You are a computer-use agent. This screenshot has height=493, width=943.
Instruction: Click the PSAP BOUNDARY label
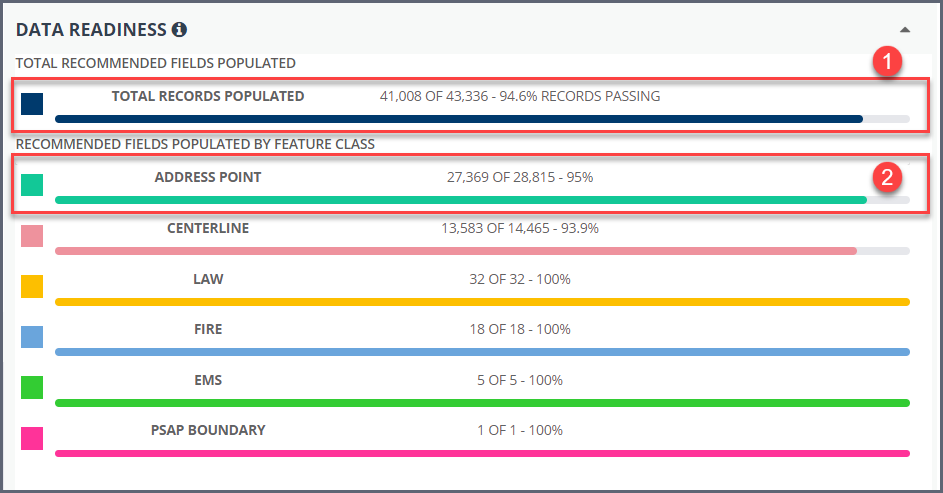[208, 430]
